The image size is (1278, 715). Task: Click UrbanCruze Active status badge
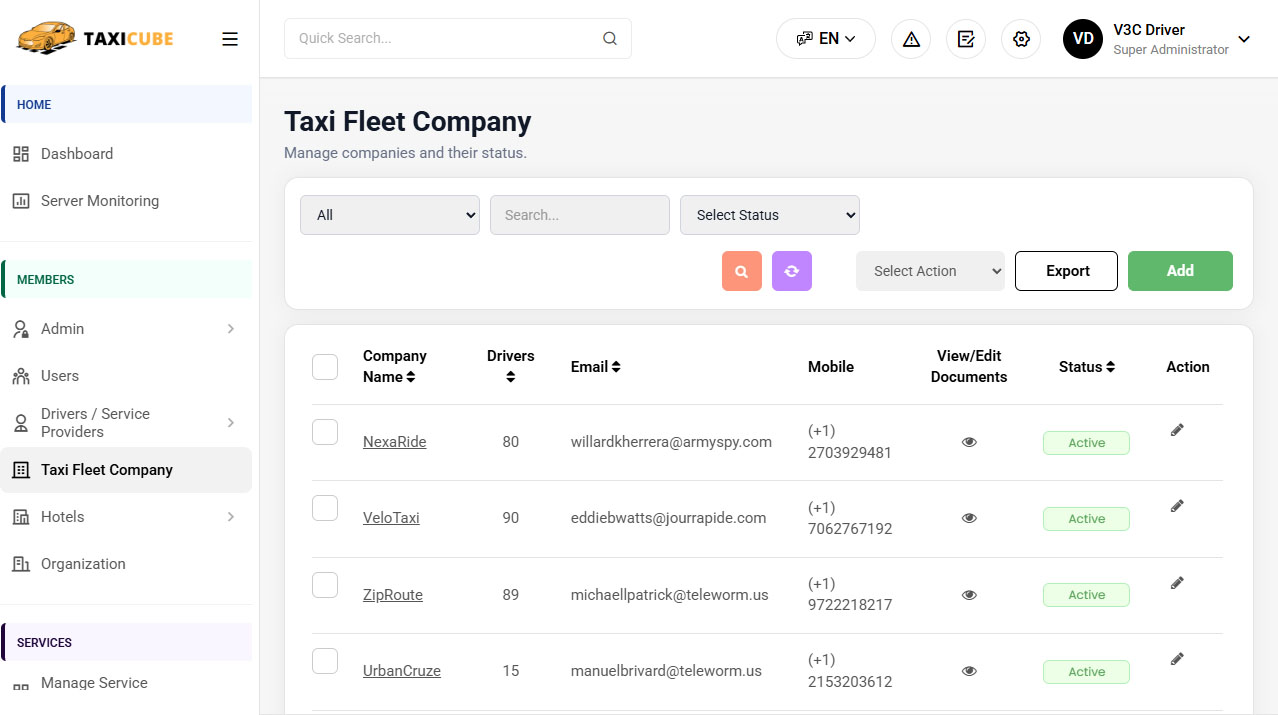point(1086,672)
